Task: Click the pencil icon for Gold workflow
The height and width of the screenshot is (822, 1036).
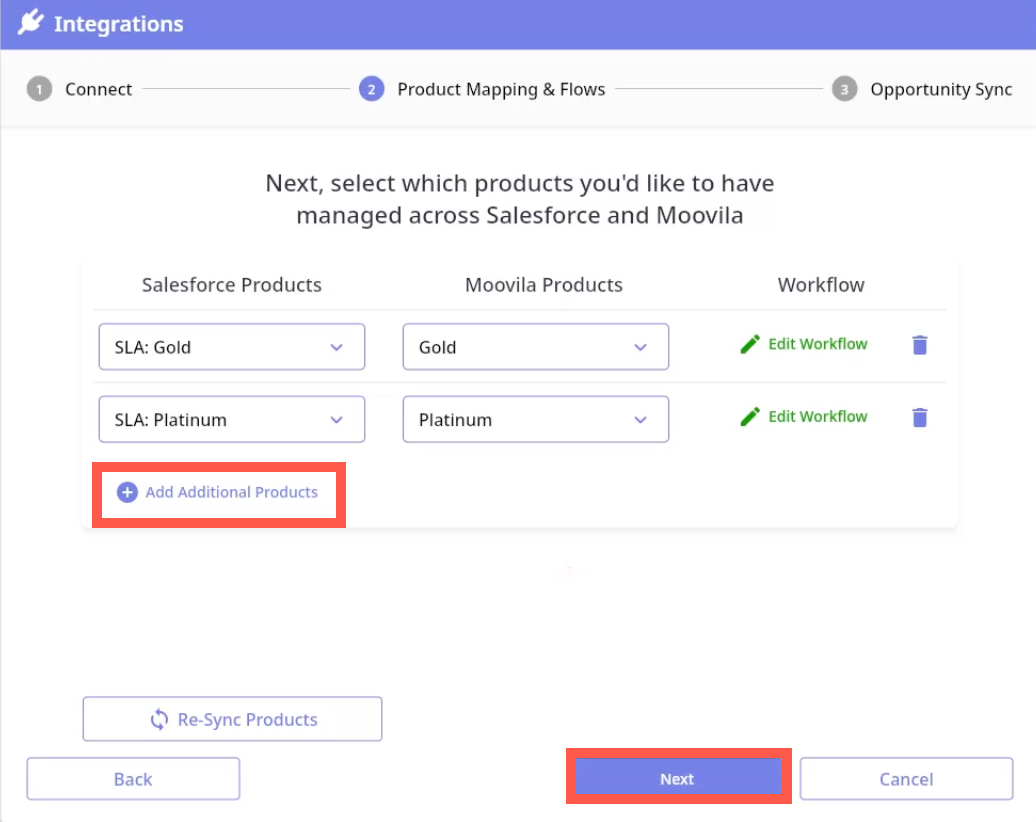Action: [750, 344]
